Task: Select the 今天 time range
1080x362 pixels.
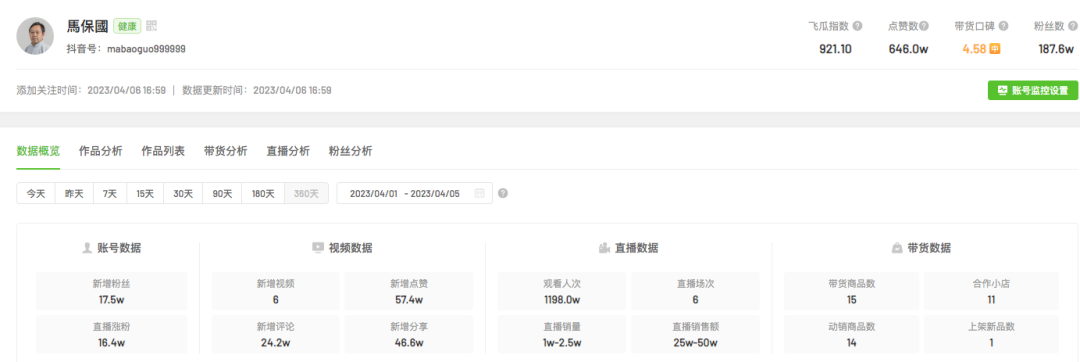Action: (x=36, y=193)
